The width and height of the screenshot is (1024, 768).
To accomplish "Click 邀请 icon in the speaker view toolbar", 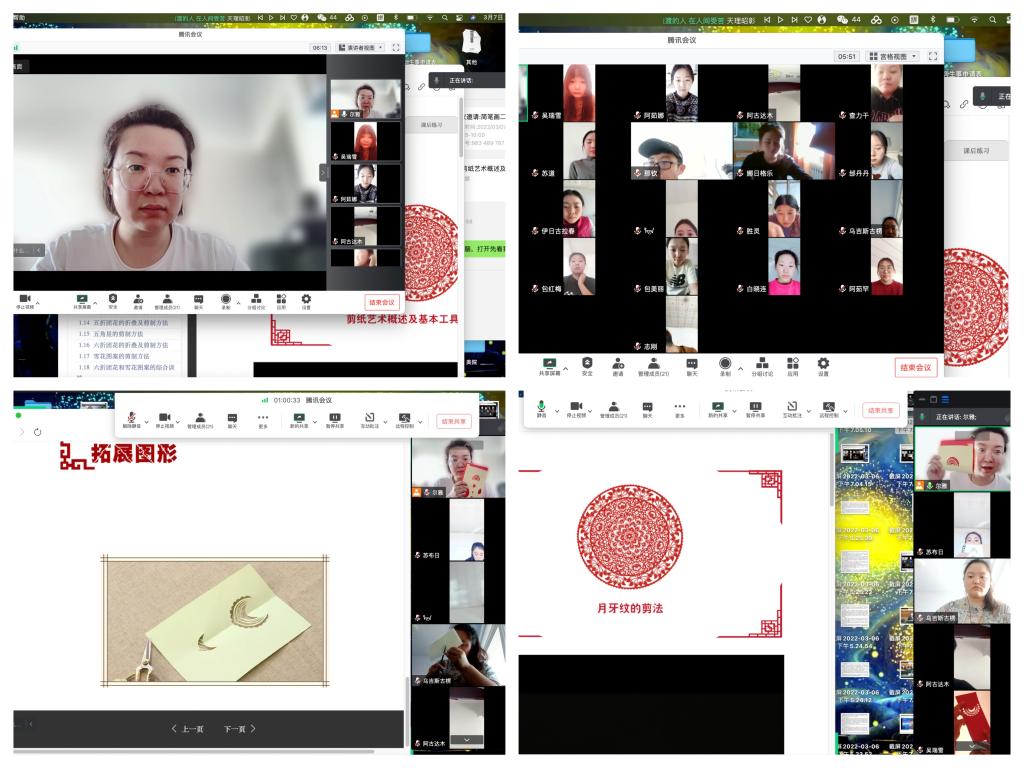I will pos(138,299).
